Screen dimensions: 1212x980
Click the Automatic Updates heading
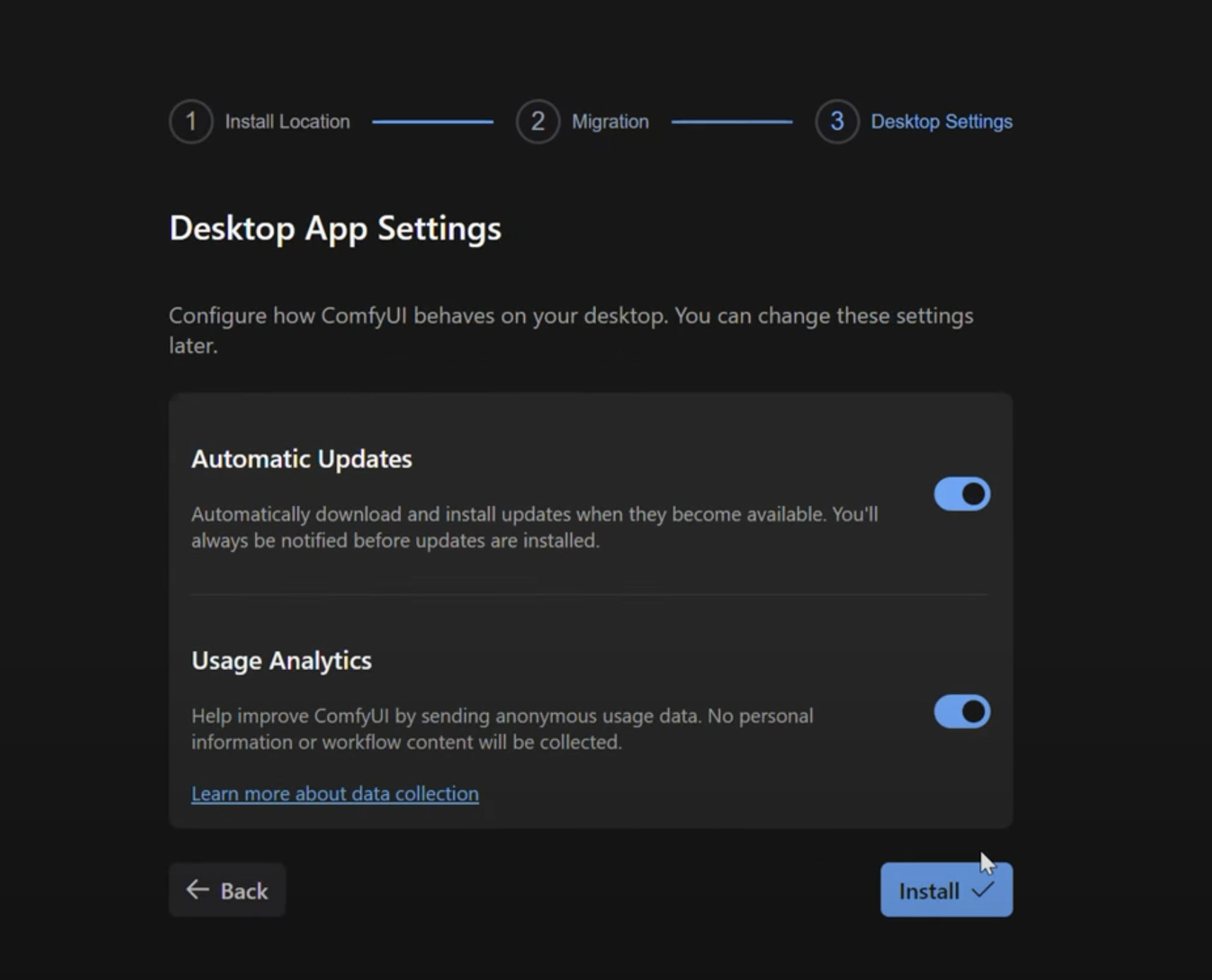point(302,459)
